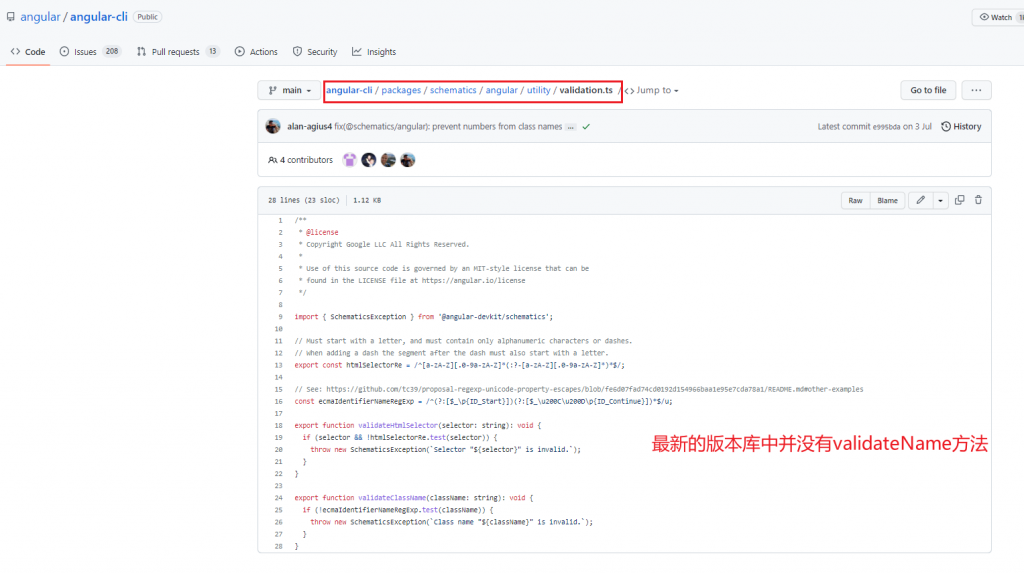Image resolution: width=1024 pixels, height=574 pixels.
Task: Click the Watch button
Action: coord(998,18)
